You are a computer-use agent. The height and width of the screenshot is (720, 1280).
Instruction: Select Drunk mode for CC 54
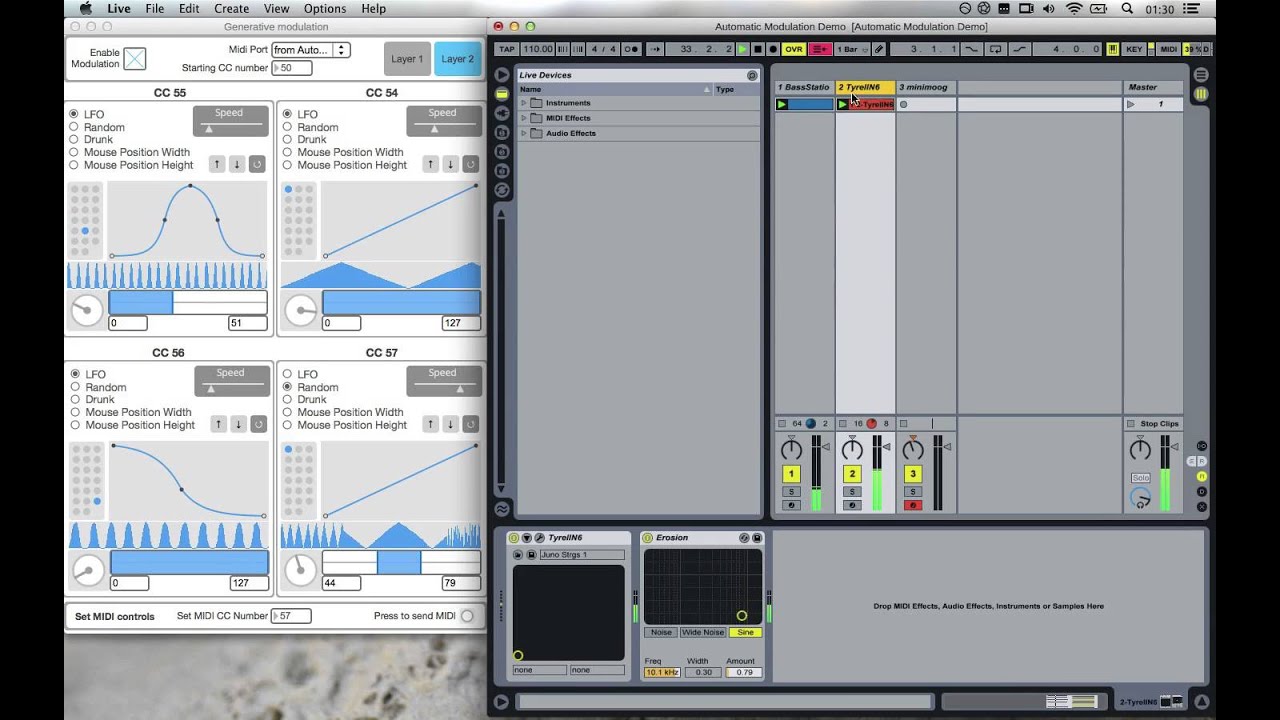point(287,140)
